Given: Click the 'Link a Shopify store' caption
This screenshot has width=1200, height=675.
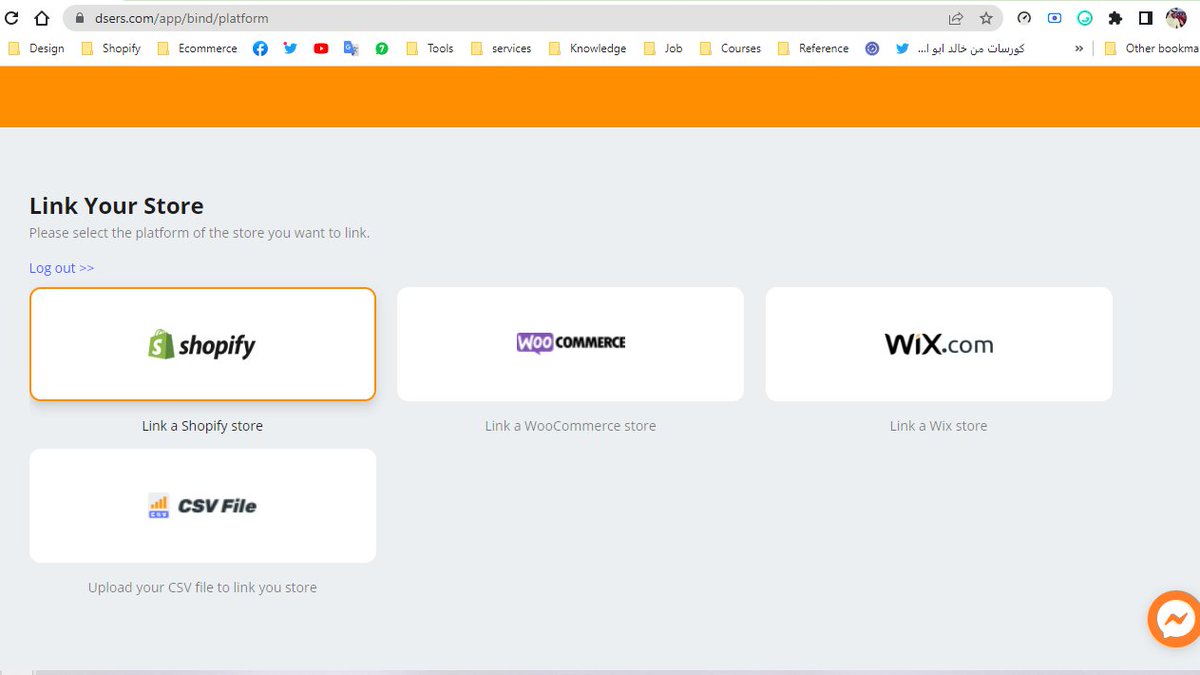Looking at the screenshot, I should pyautogui.click(x=203, y=426).
